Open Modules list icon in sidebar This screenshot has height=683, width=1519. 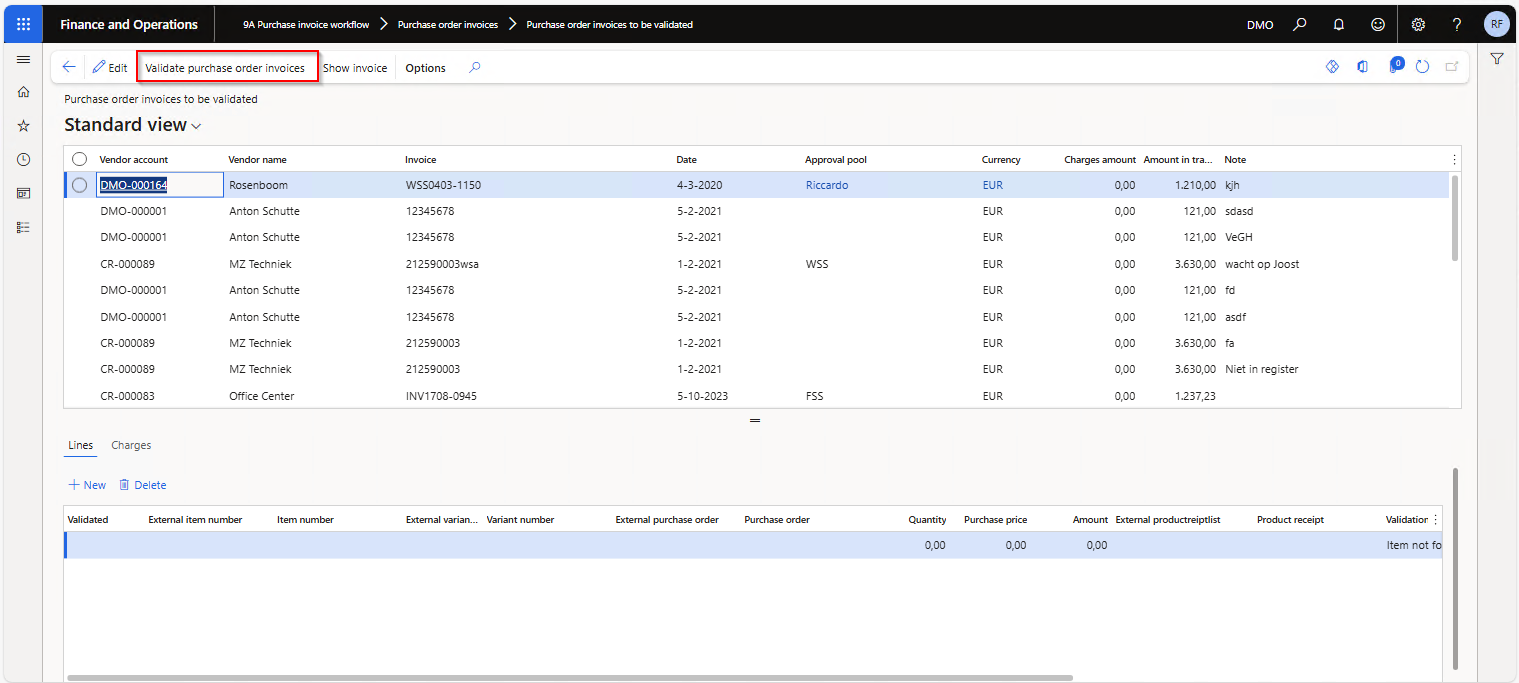pyautogui.click(x=24, y=227)
